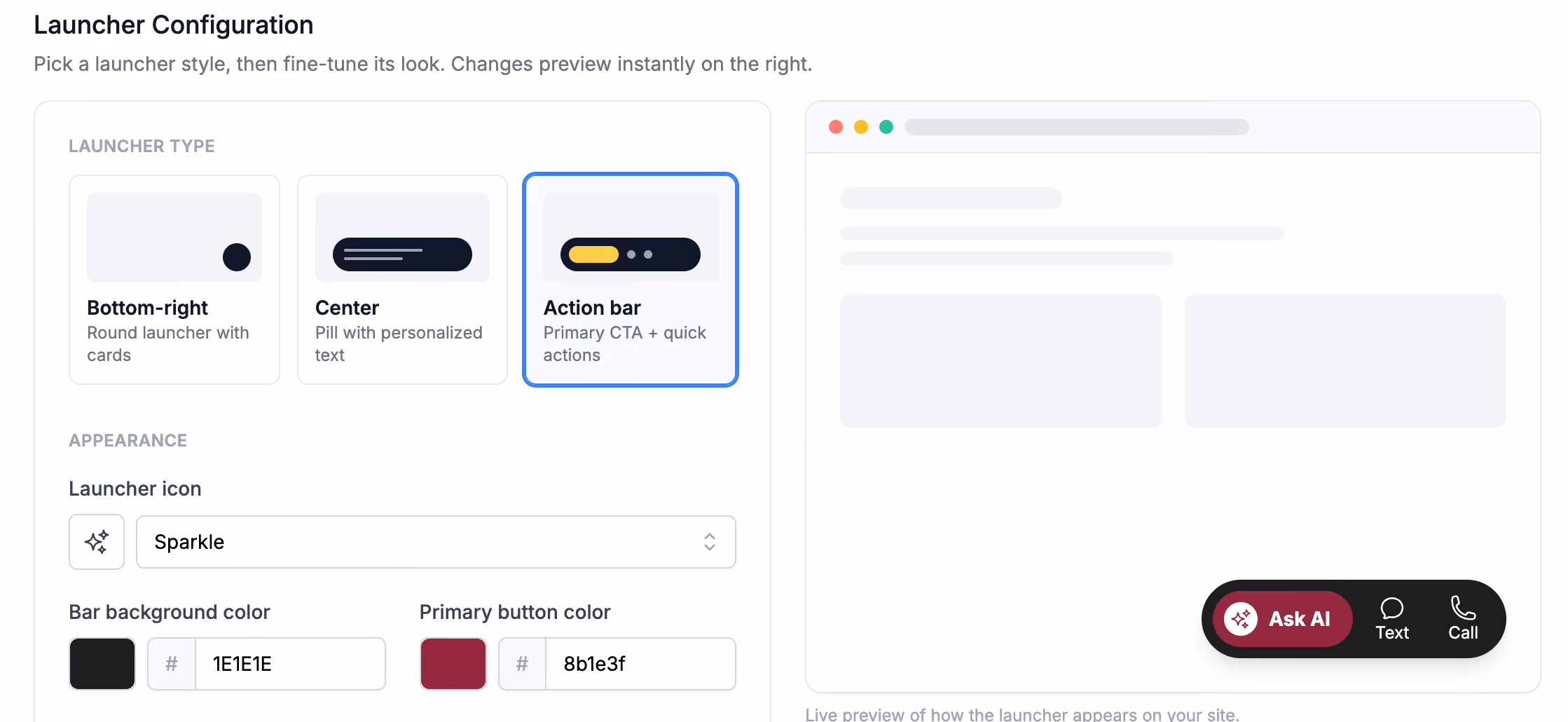Viewport: 1568px width, 722px height.
Task: Click the Text chat bubble icon
Action: pos(1391,608)
